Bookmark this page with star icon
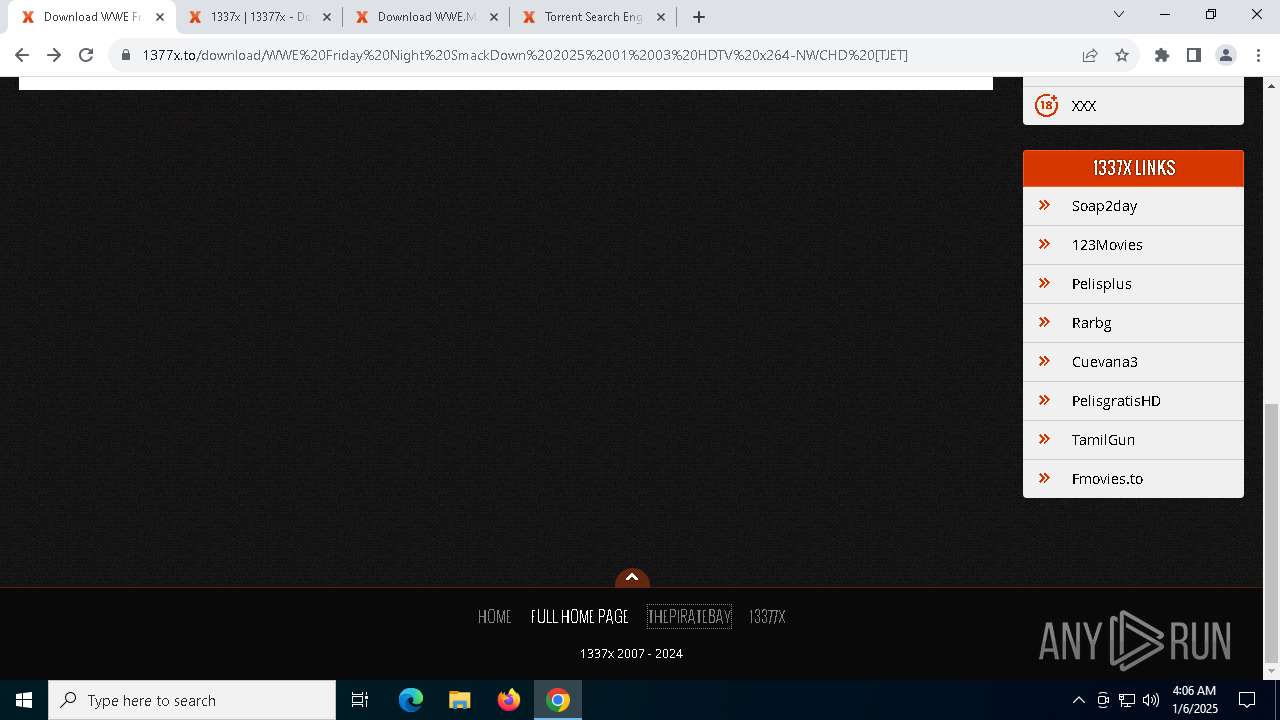Image resolution: width=1280 pixels, height=720 pixels. pyautogui.click(x=1122, y=55)
